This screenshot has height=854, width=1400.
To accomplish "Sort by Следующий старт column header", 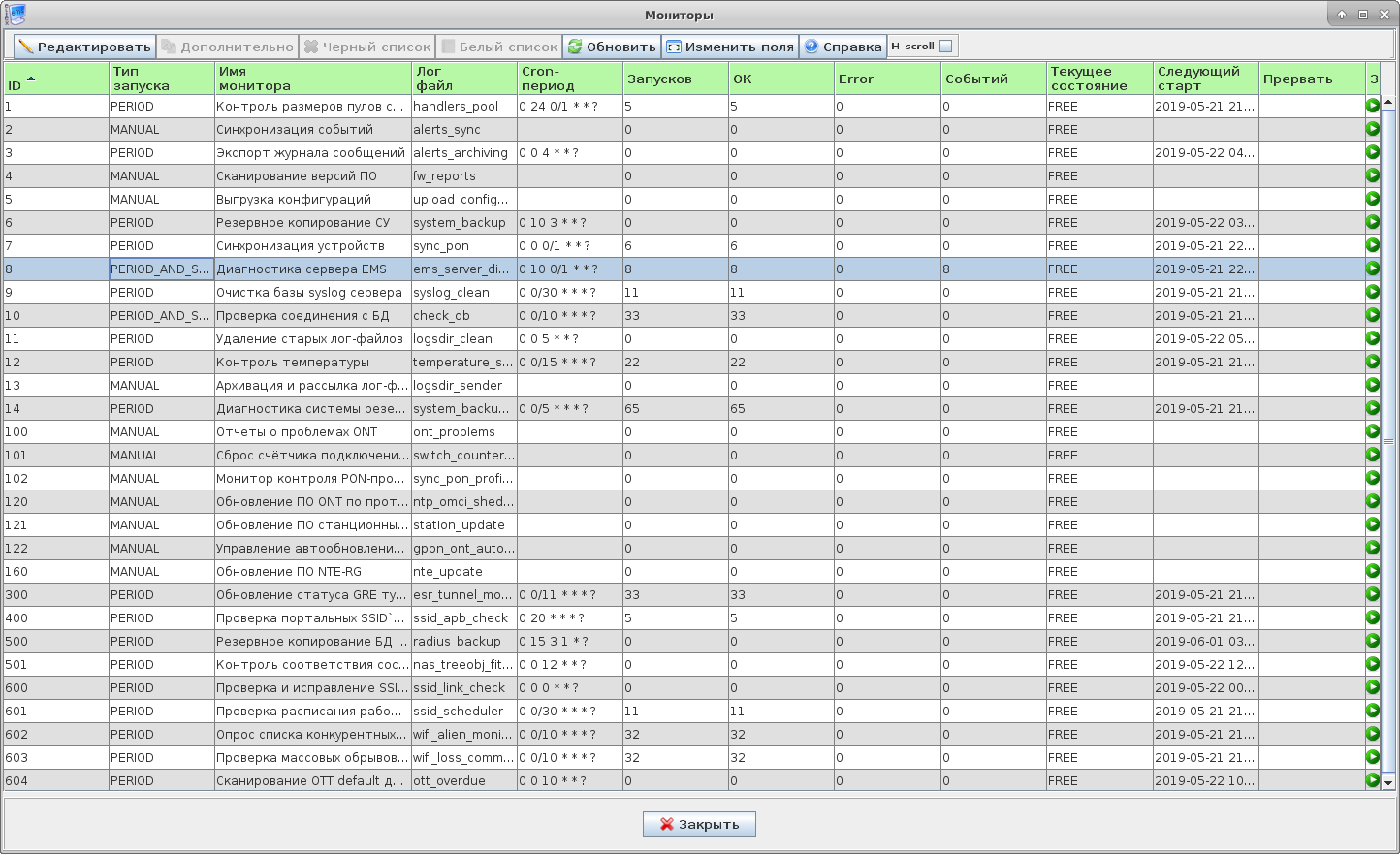I will [1205, 79].
